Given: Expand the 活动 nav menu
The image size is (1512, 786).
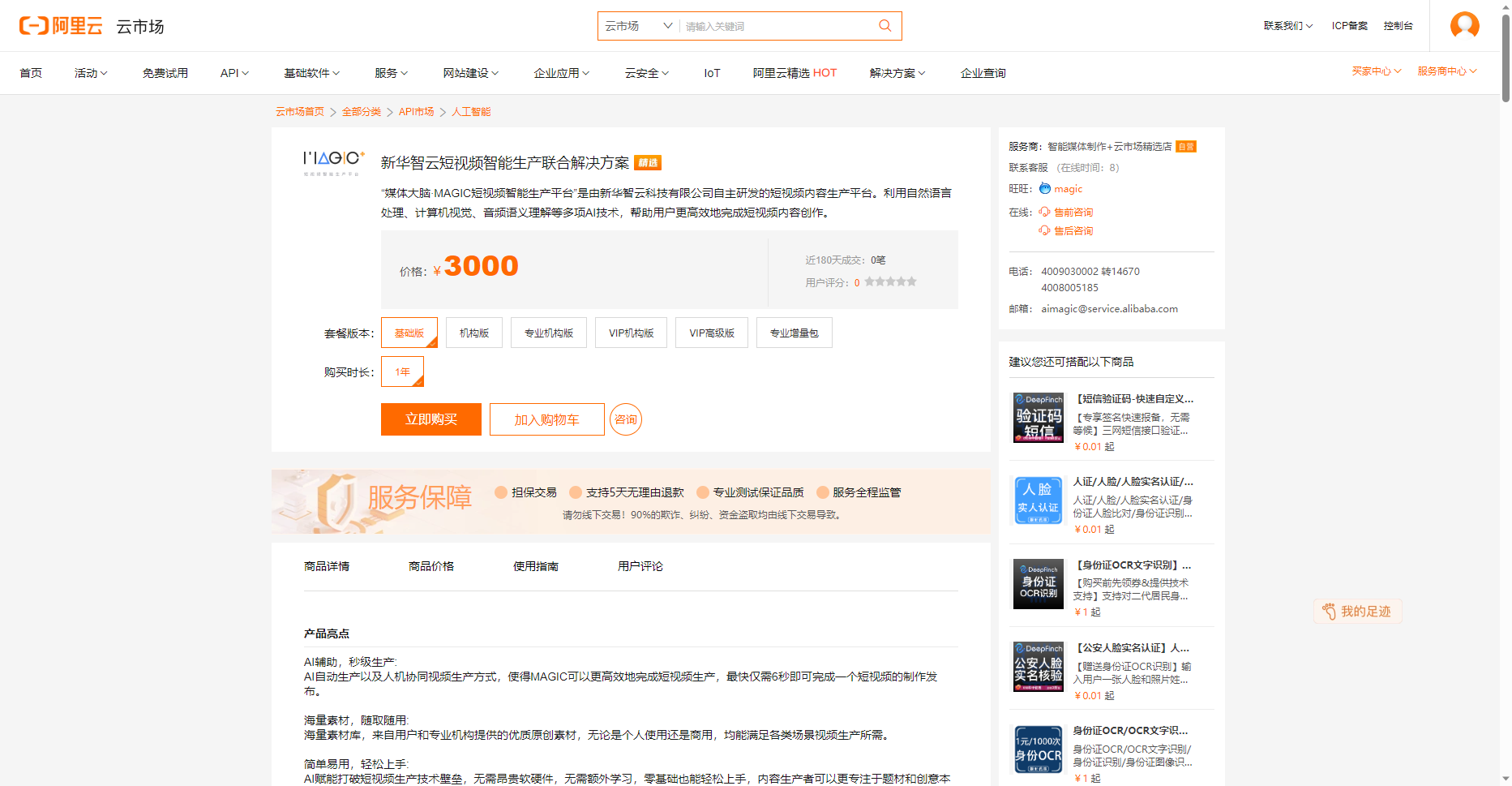Looking at the screenshot, I should click(91, 73).
